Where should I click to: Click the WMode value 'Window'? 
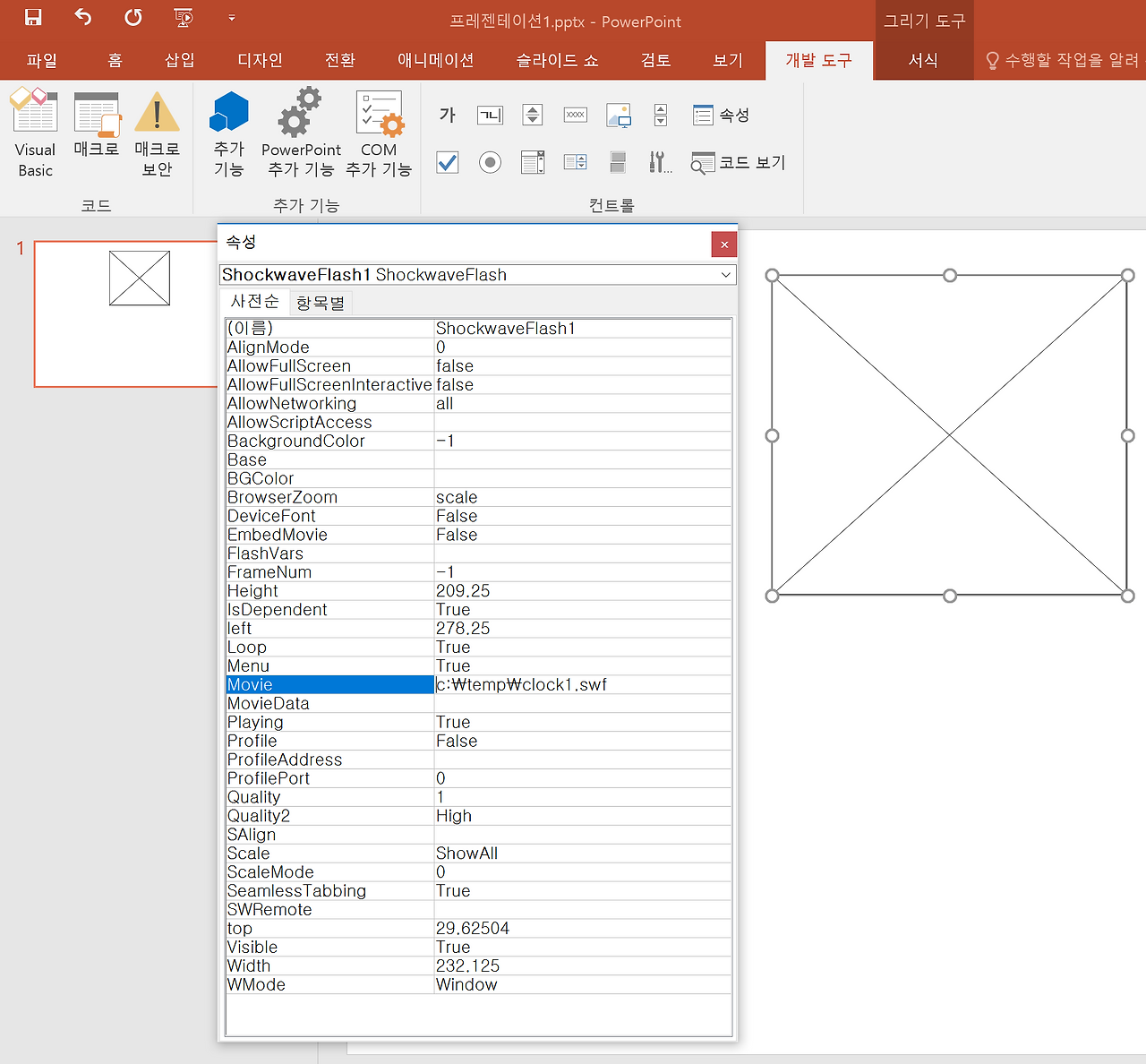(582, 985)
